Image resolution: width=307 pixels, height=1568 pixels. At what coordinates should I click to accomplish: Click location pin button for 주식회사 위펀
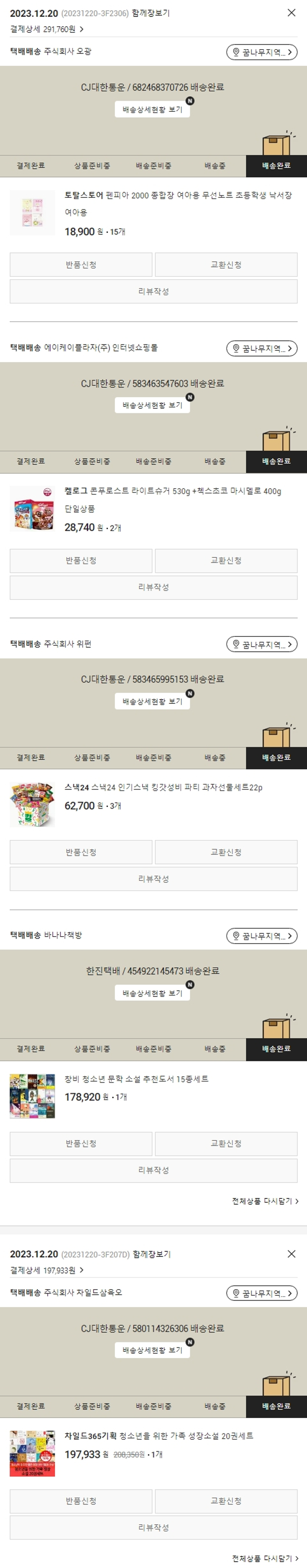[262, 644]
